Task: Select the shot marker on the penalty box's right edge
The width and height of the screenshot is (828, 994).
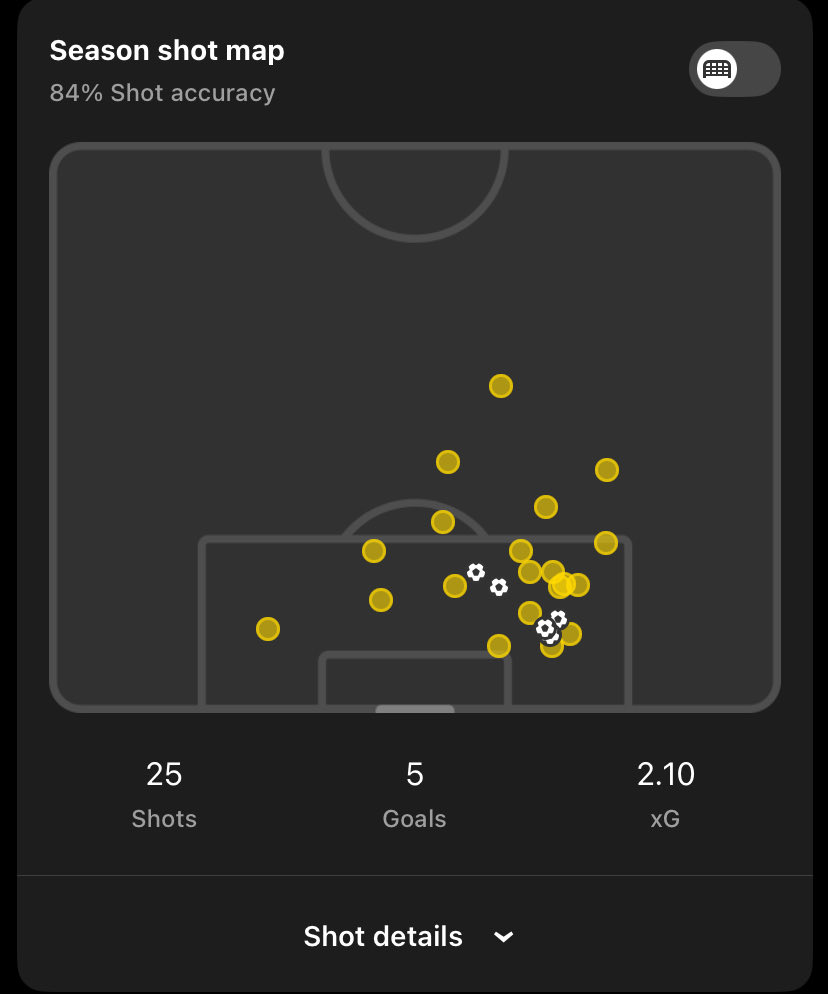Action: [605, 543]
